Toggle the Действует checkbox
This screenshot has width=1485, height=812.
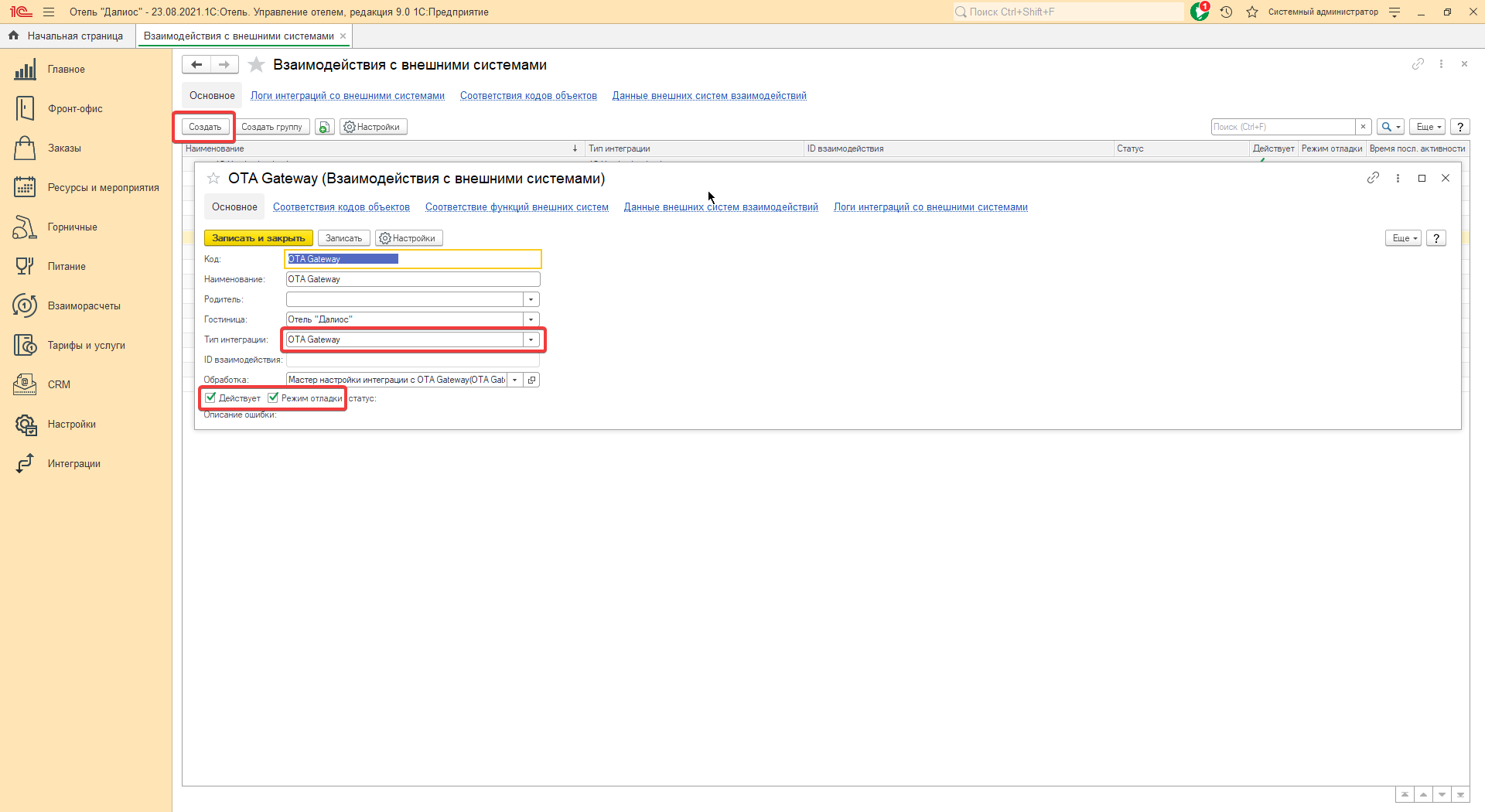click(210, 397)
